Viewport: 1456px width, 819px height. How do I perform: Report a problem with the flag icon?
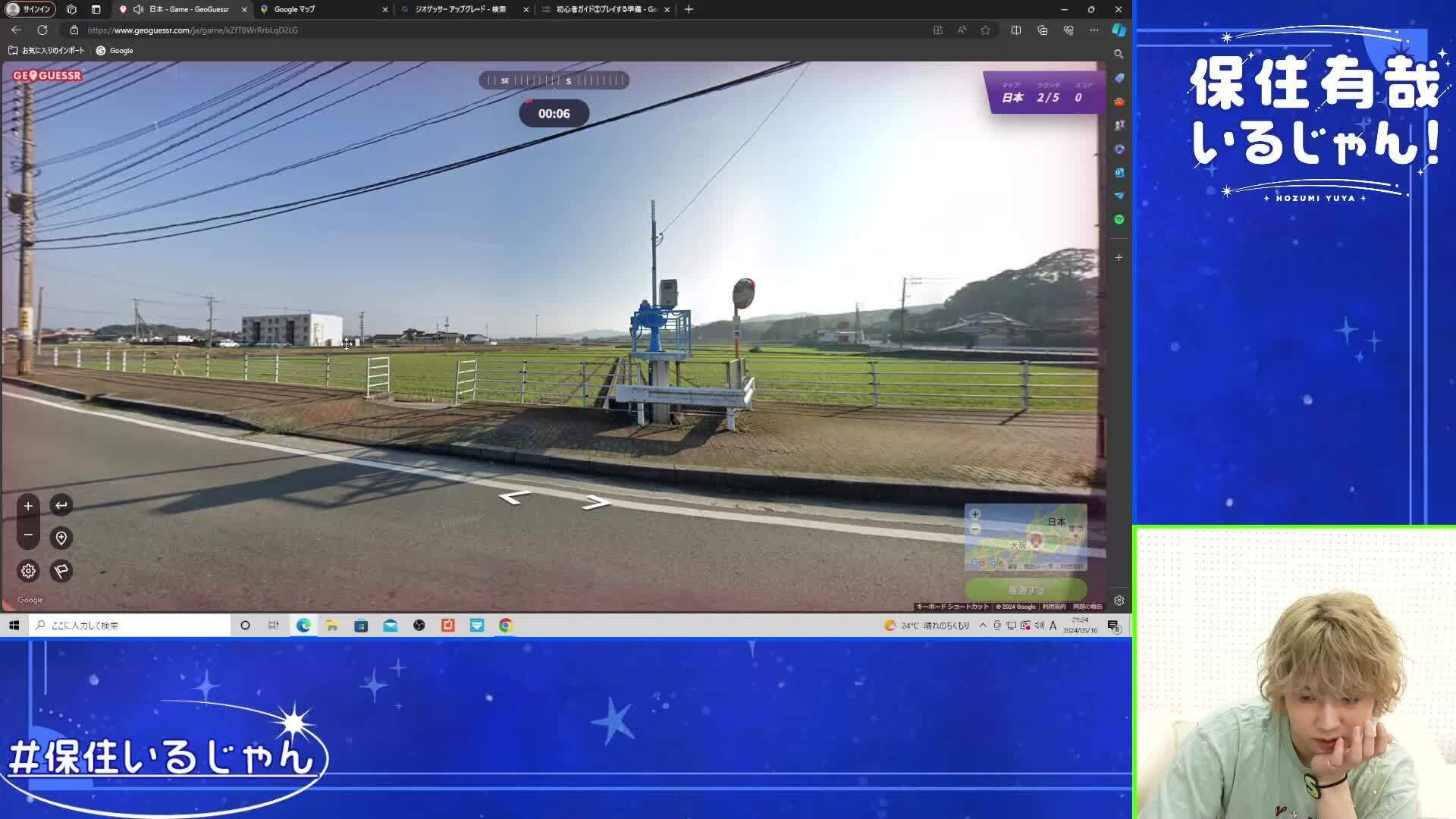tap(61, 570)
